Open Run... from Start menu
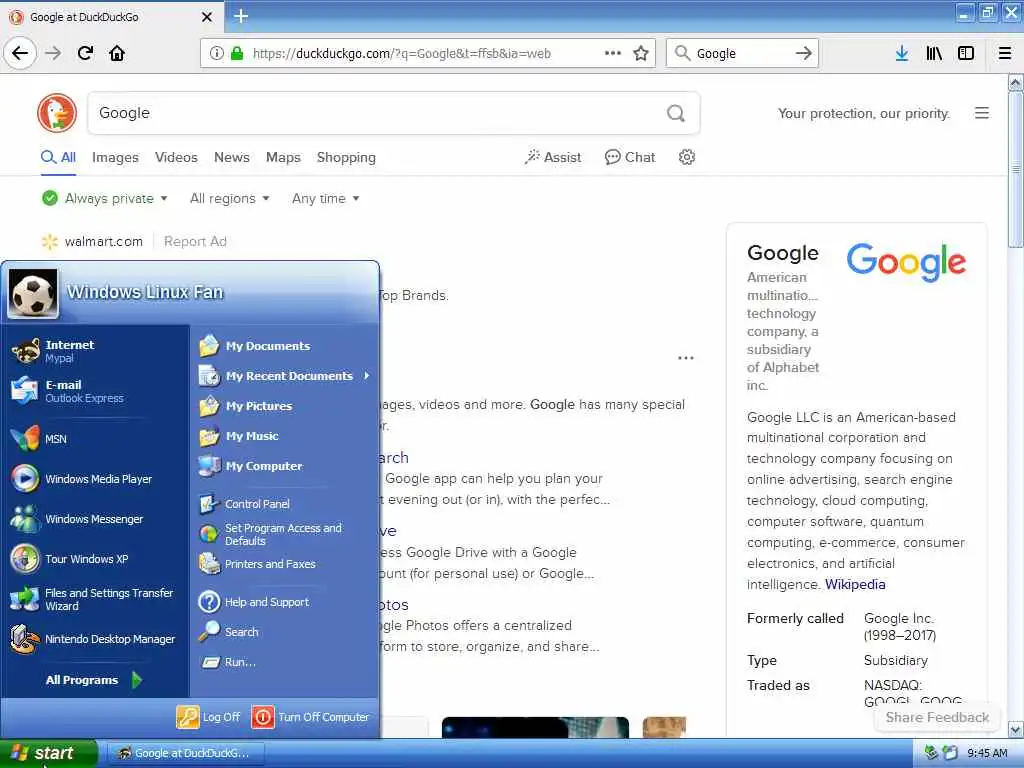1024x768 pixels. (285, 662)
